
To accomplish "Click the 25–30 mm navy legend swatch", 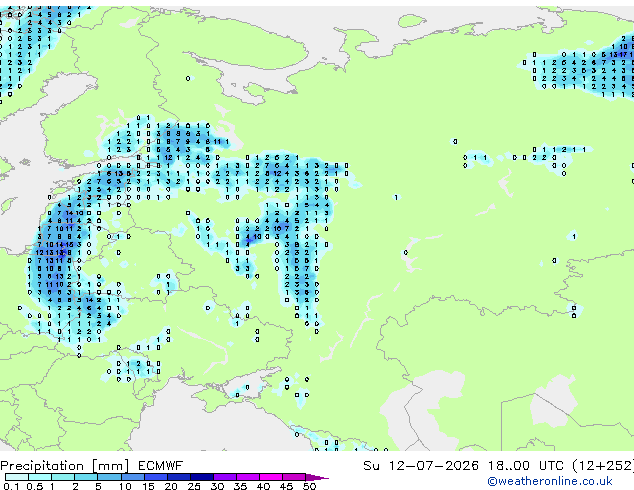I will [201, 477].
